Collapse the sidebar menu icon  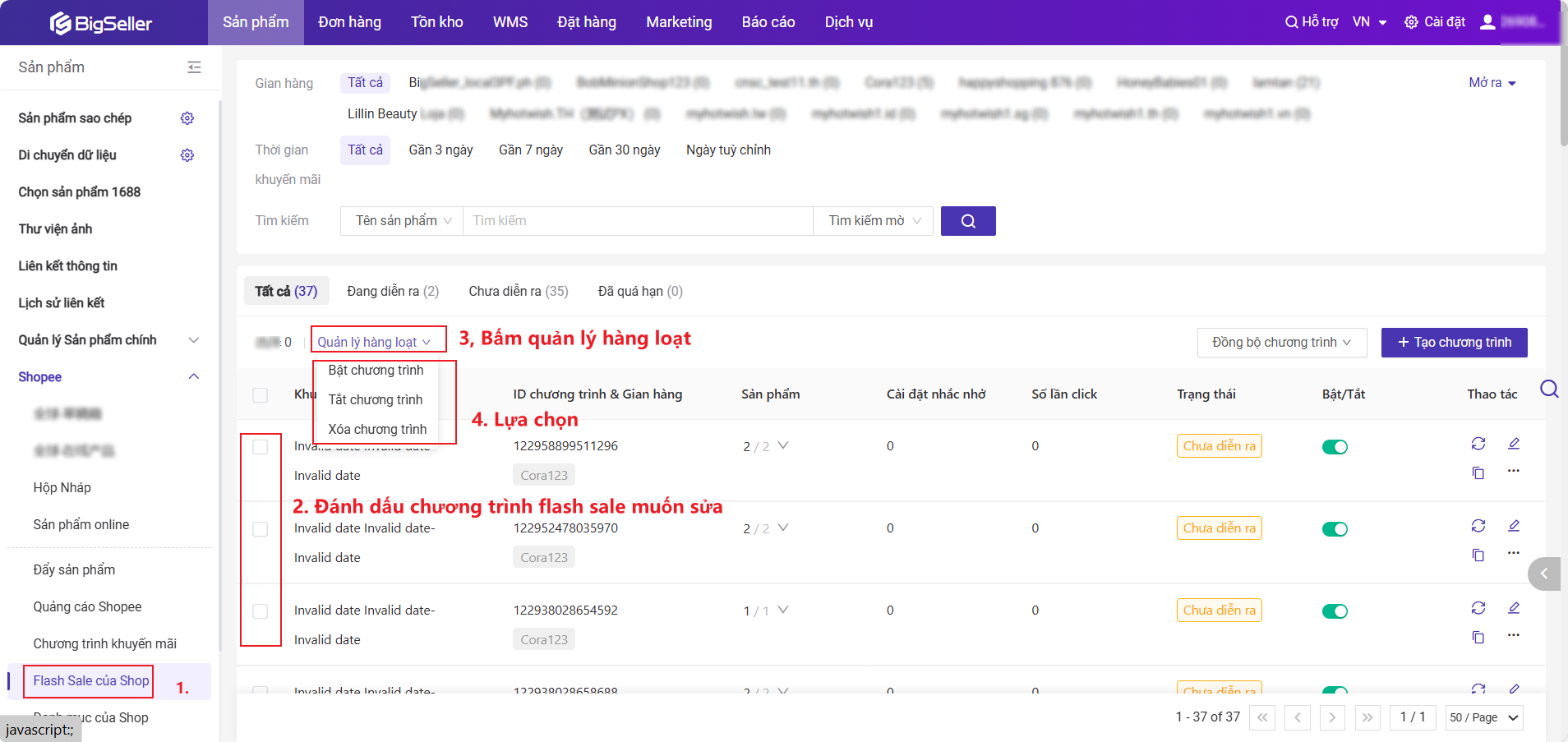coord(194,67)
